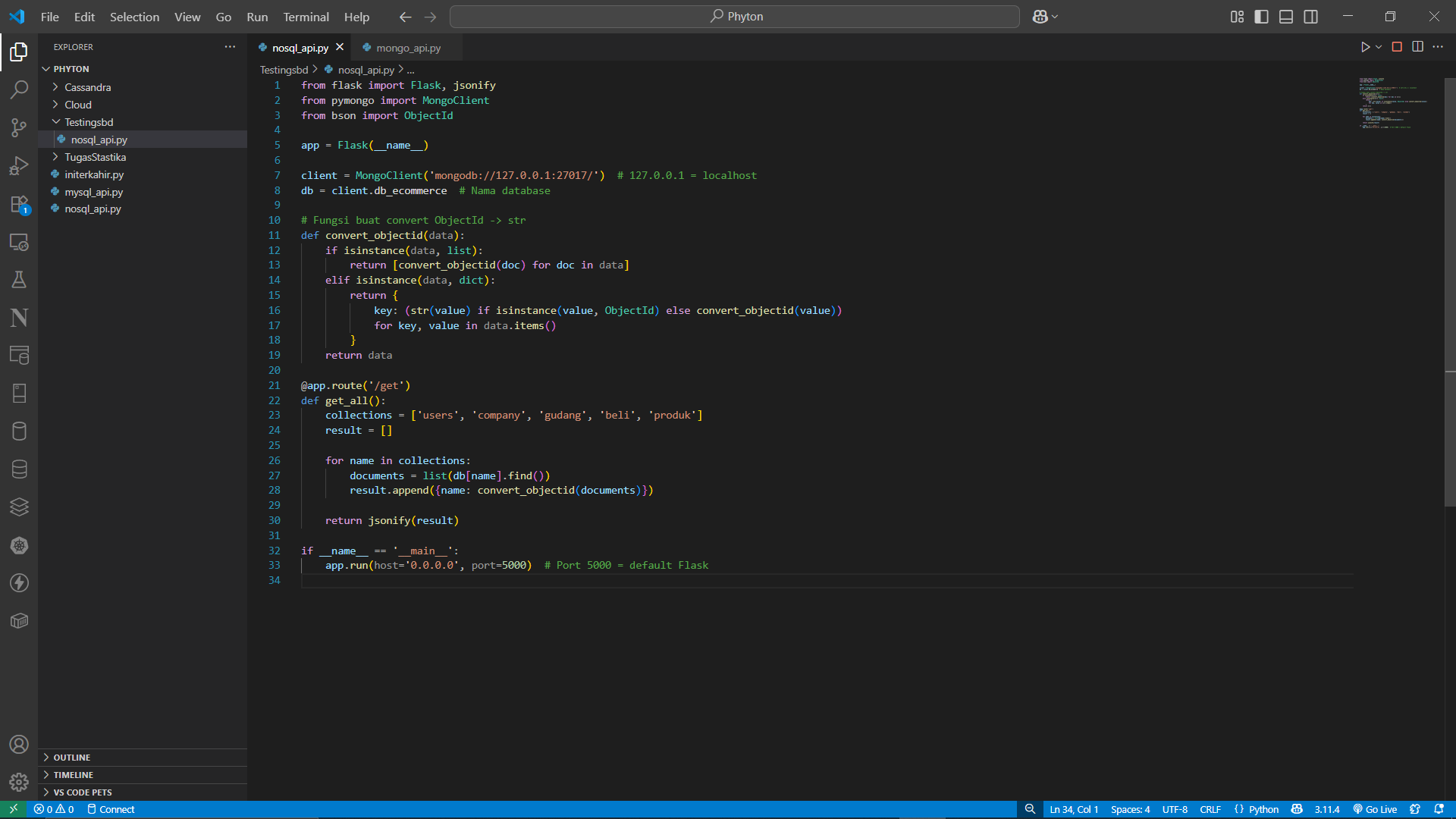
Task: Toggle Go Live server in status bar
Action: pyautogui.click(x=1375, y=809)
